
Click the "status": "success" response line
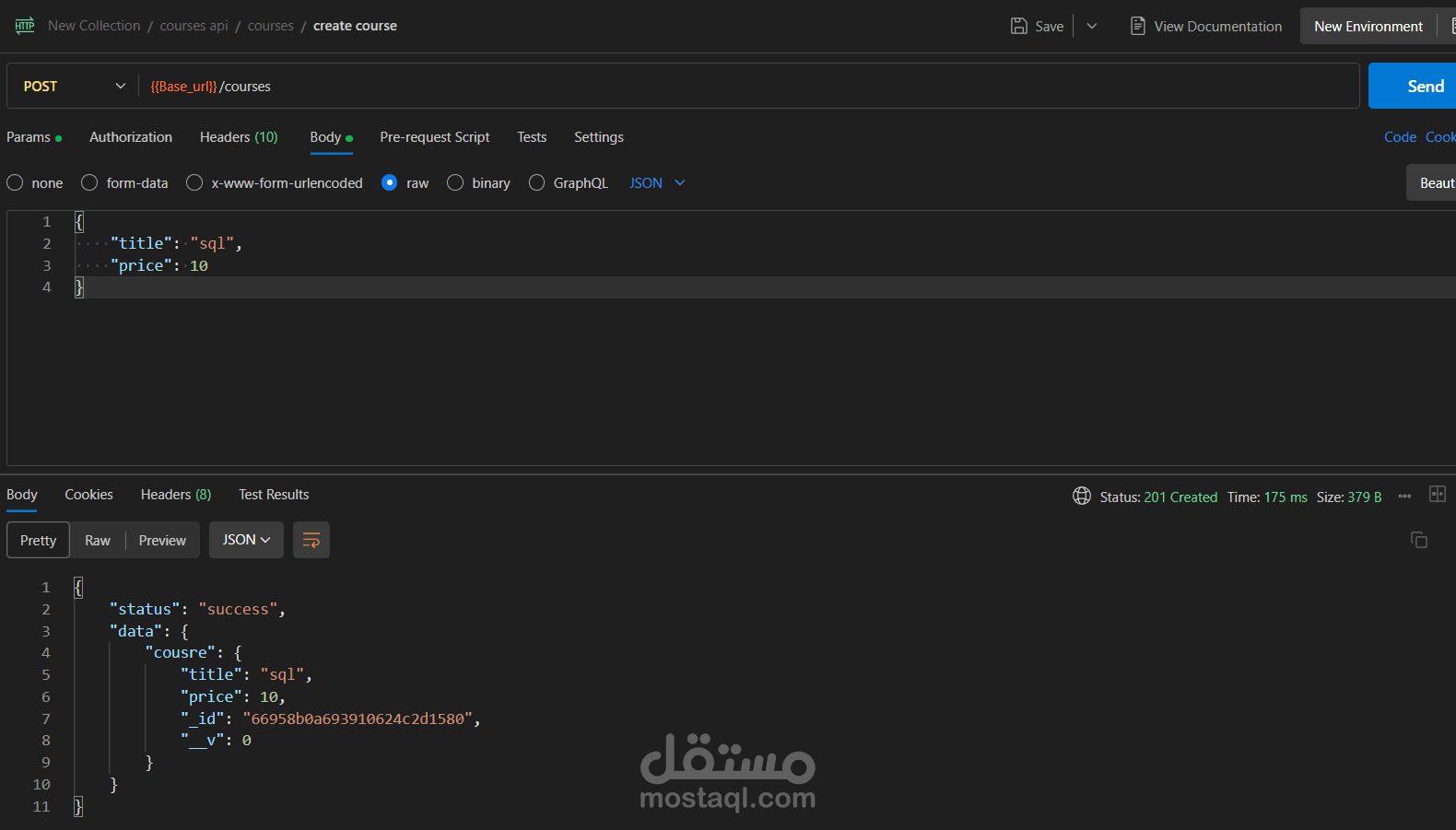pos(197,609)
